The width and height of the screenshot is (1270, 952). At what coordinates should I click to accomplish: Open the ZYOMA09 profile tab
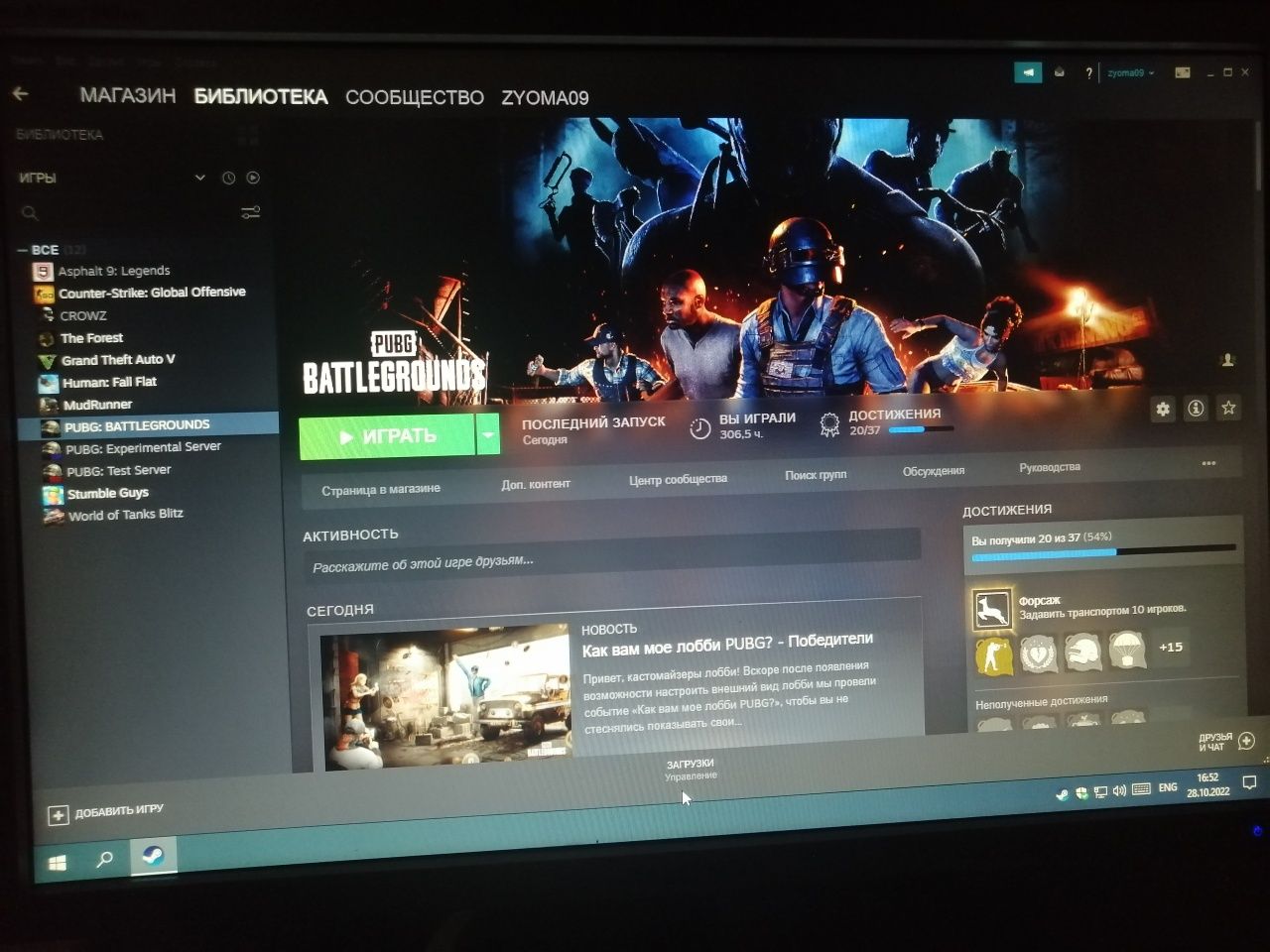pyautogui.click(x=545, y=97)
